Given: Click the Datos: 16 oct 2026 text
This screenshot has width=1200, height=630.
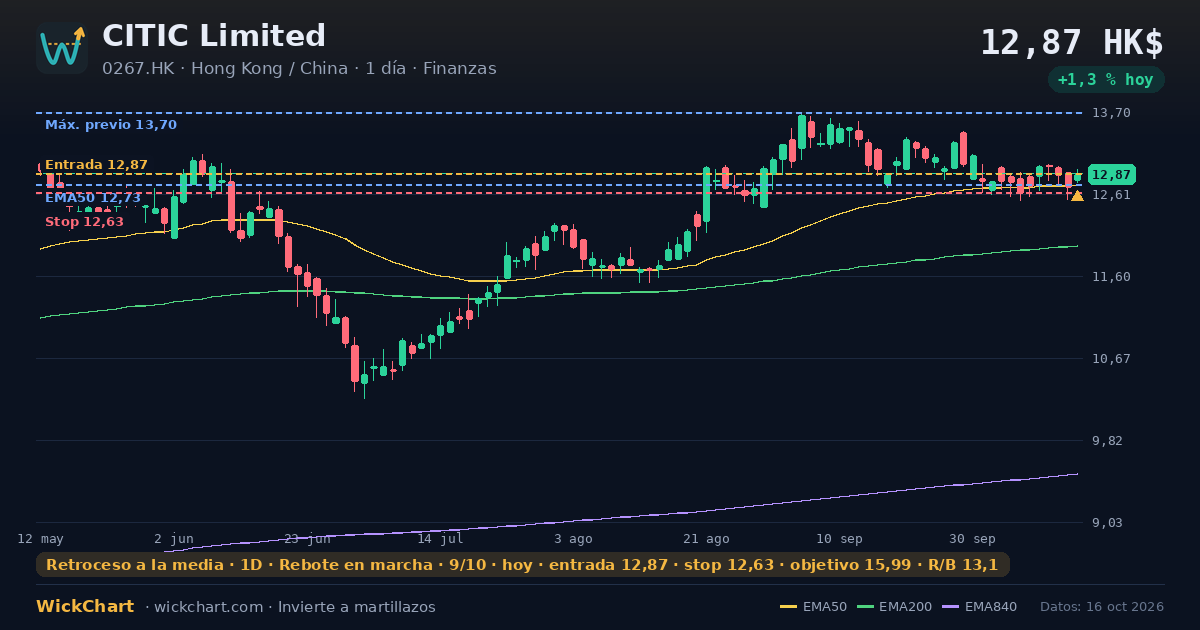Looking at the screenshot, I should click(x=1102, y=607).
